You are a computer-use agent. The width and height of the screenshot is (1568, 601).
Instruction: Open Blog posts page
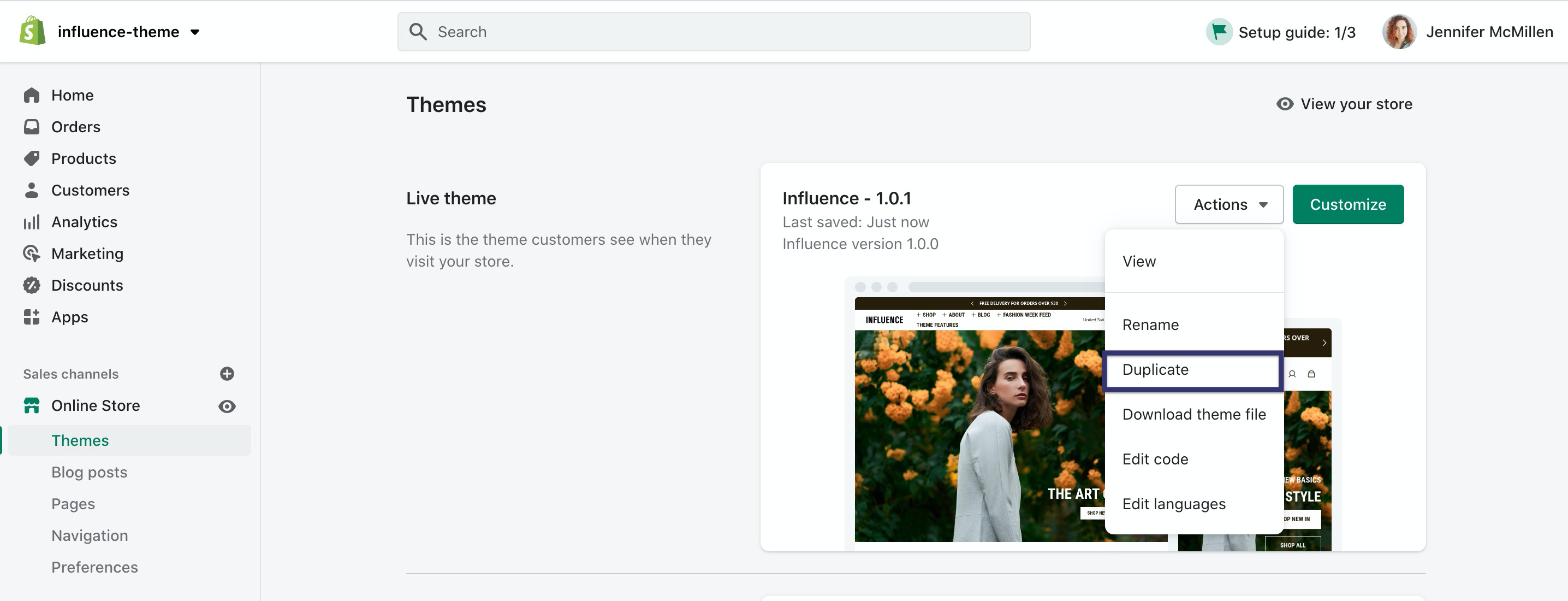tap(89, 472)
